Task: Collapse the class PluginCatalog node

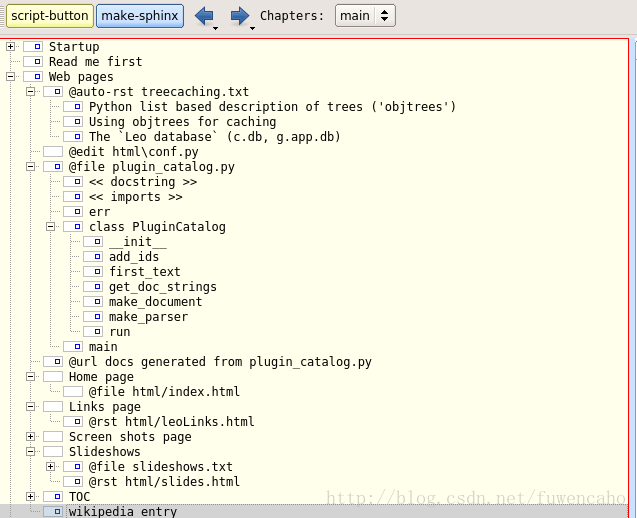Action: 50,226
